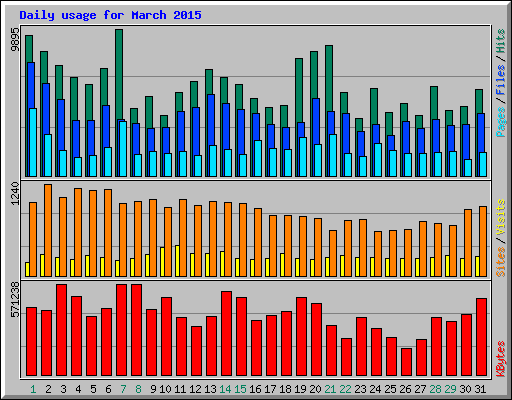
Task: Select the green day 8 x-axis label
Action: pyautogui.click(x=138, y=389)
